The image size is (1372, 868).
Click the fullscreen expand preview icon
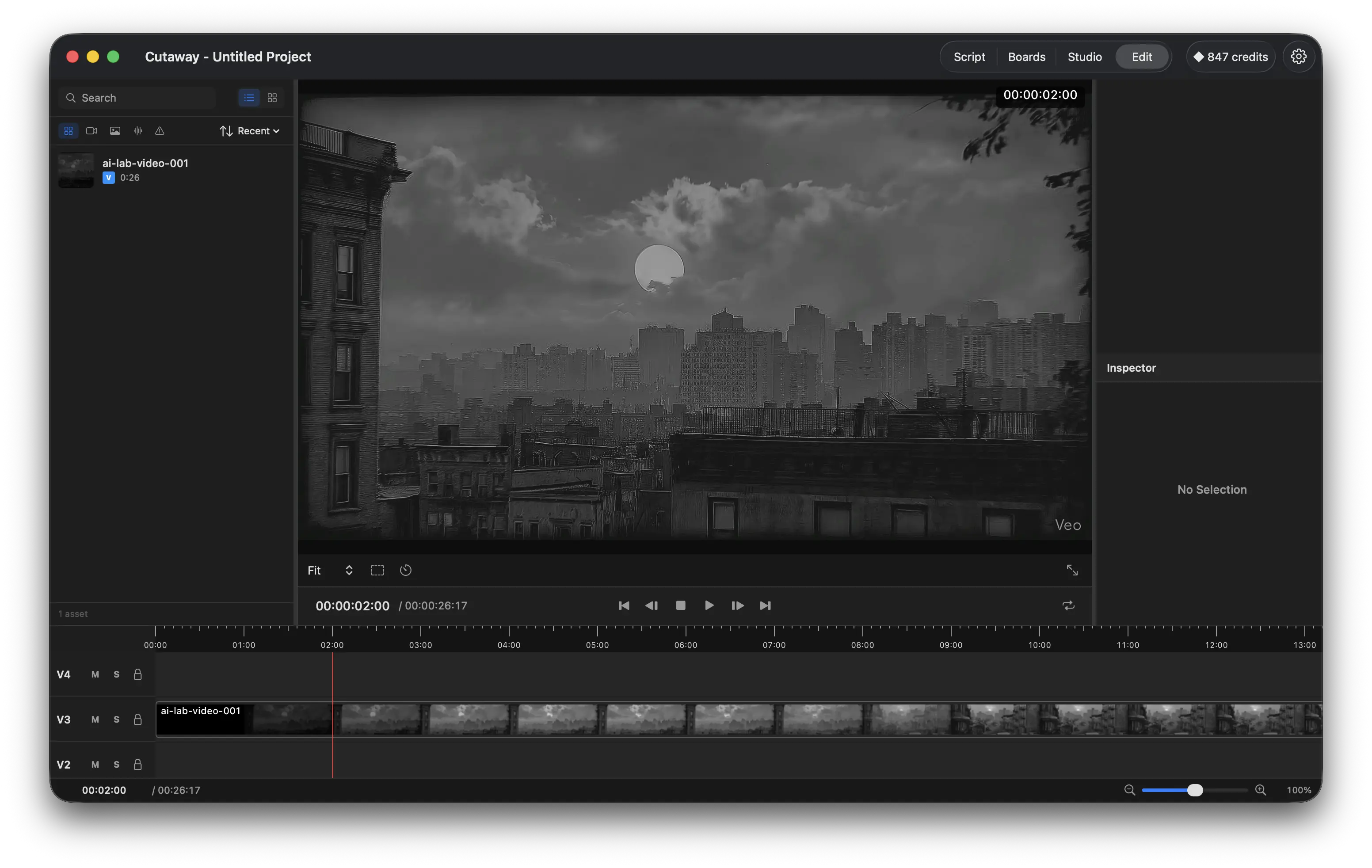[1072, 570]
